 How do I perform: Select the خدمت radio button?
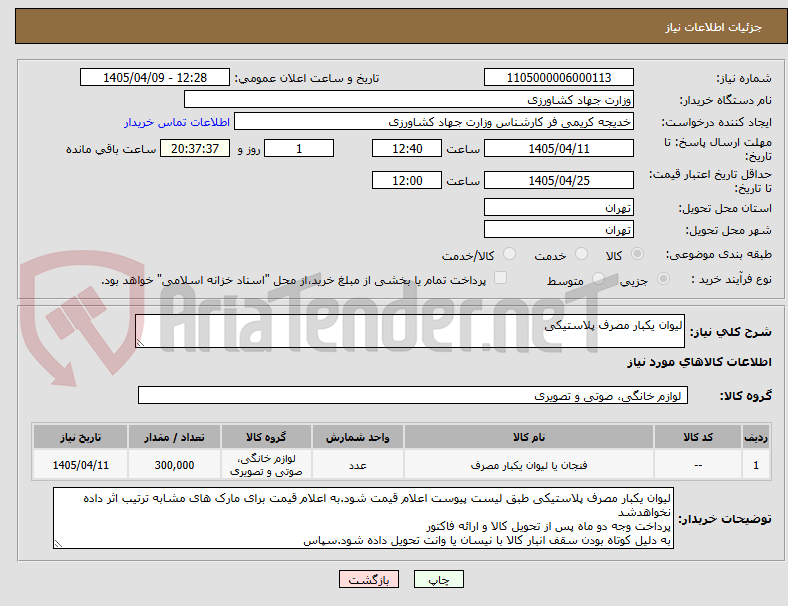click(x=581, y=254)
